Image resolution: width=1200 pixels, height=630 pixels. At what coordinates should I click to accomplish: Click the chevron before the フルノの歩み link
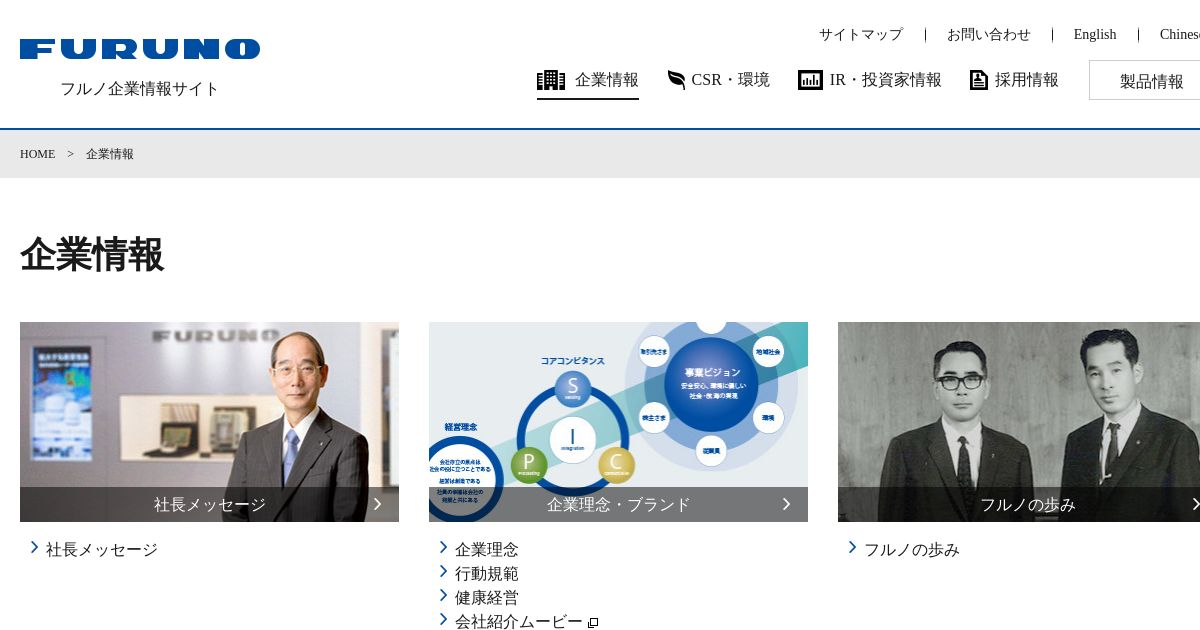853,548
